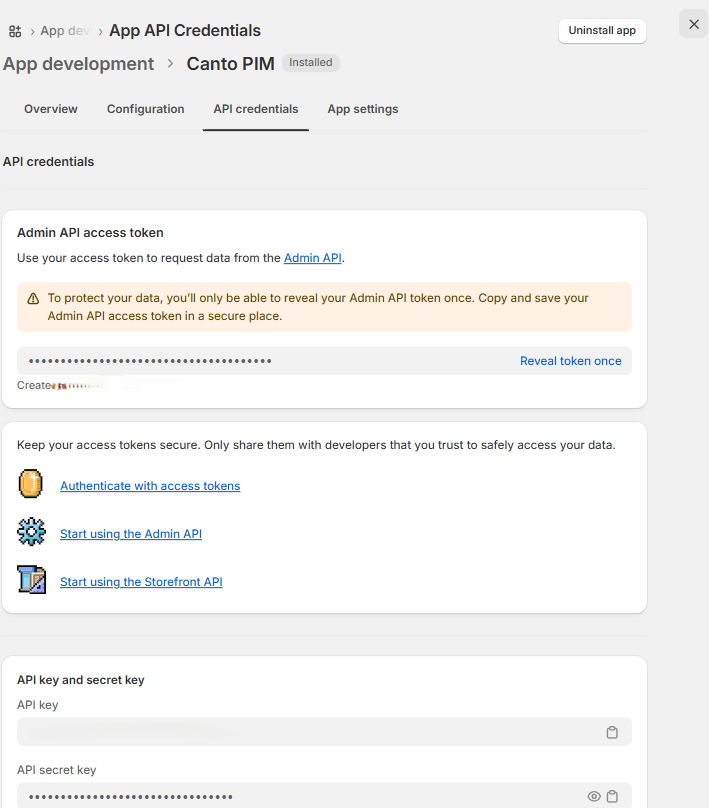Open Start using the Storefront API link
This screenshot has width=709, height=808.
[x=141, y=582]
